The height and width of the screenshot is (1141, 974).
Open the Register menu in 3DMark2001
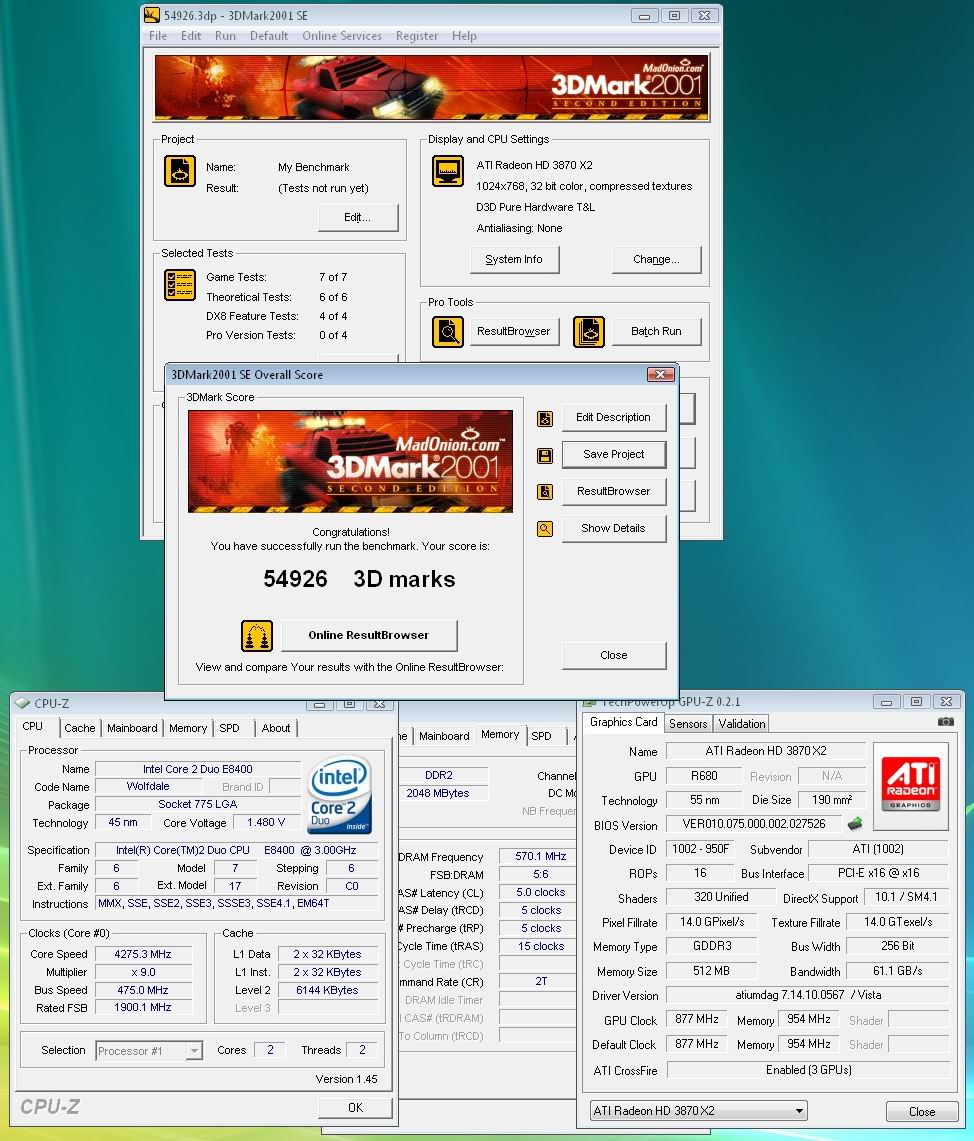(417, 36)
